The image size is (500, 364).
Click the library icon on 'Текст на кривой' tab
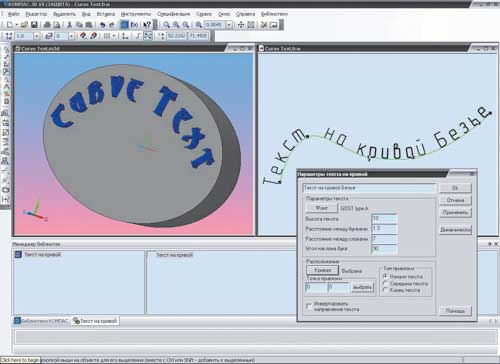point(76,321)
